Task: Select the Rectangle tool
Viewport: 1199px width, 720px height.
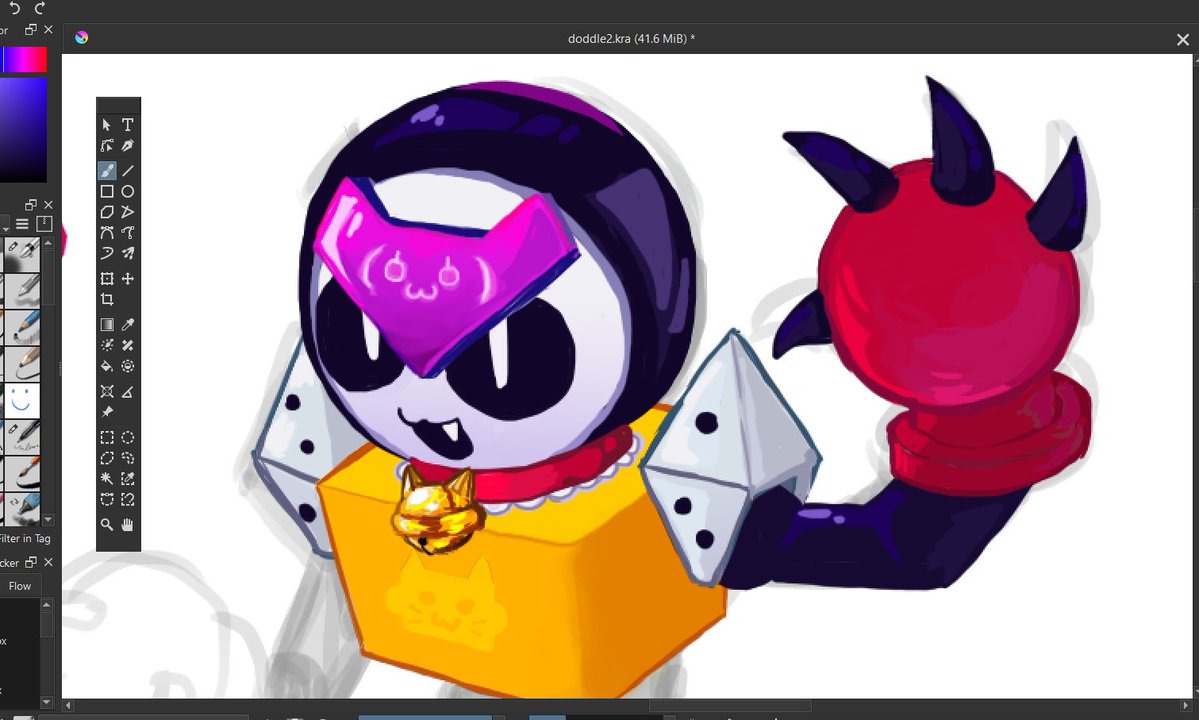Action: pos(106,191)
